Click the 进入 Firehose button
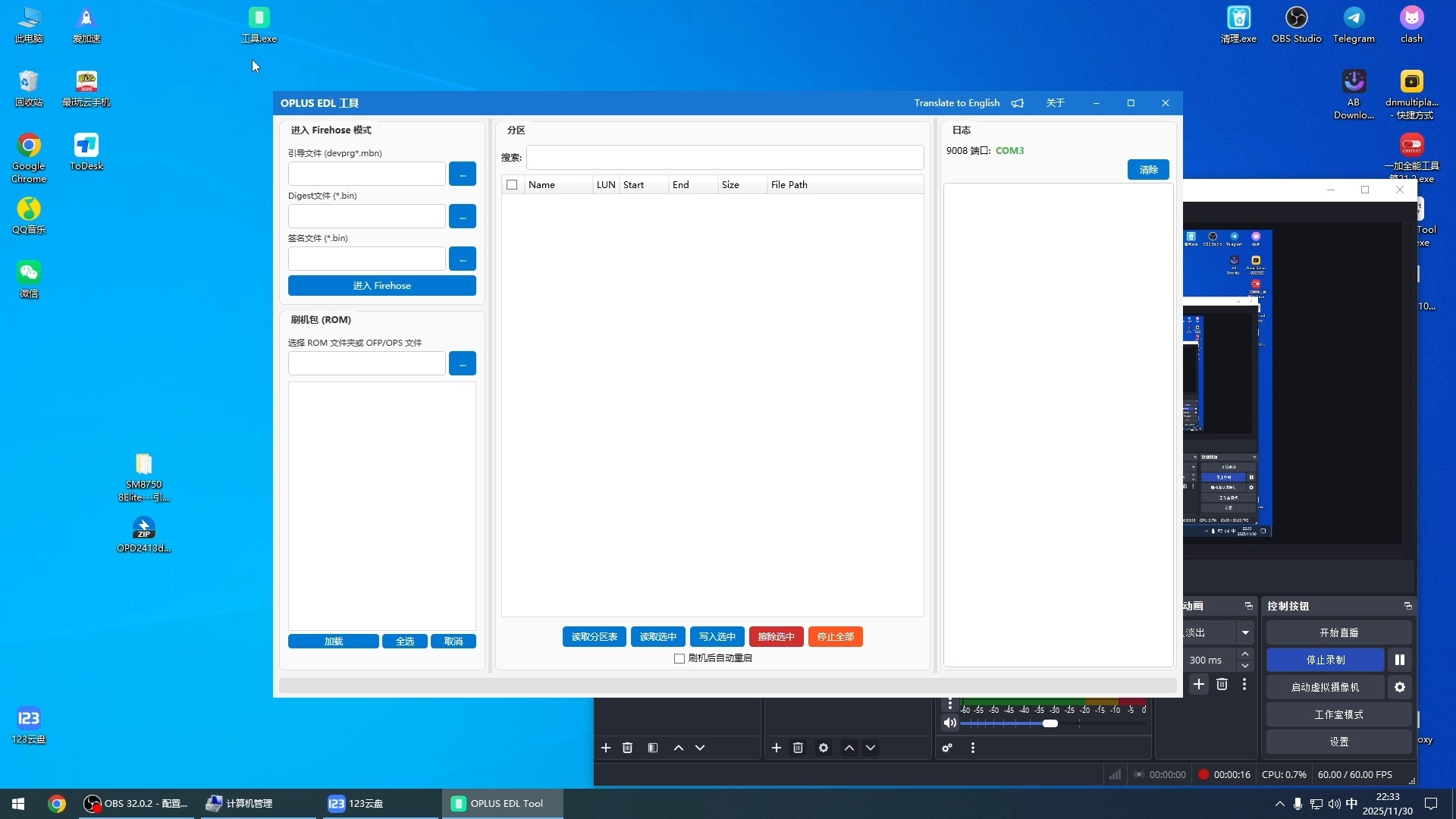This screenshot has width=1456, height=819. click(x=381, y=286)
